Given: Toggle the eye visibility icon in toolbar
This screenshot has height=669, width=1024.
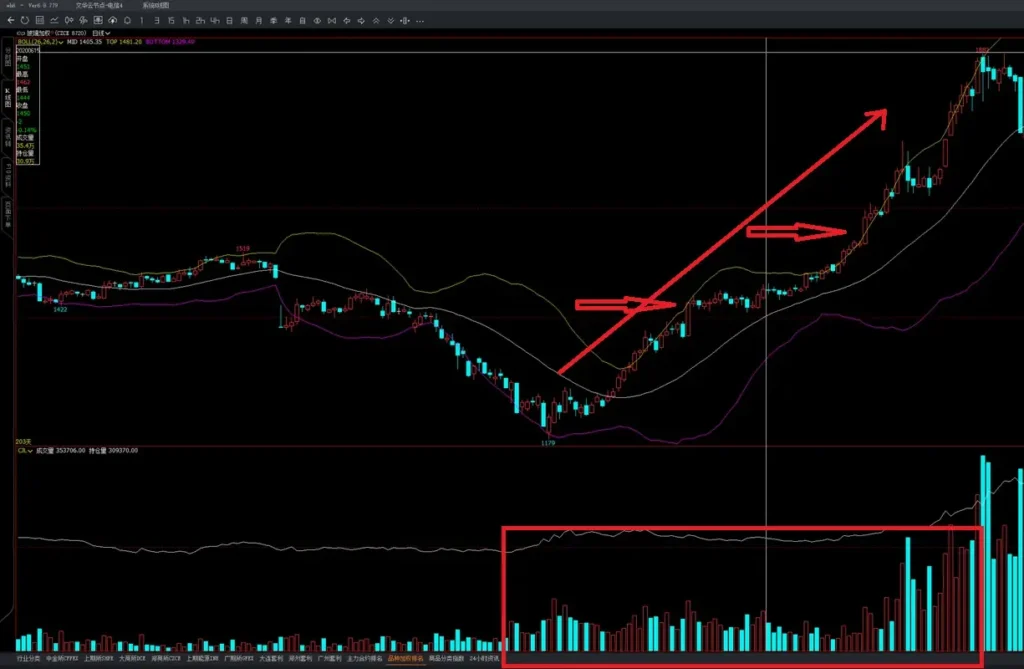Looking at the screenshot, I should [x=317, y=21].
